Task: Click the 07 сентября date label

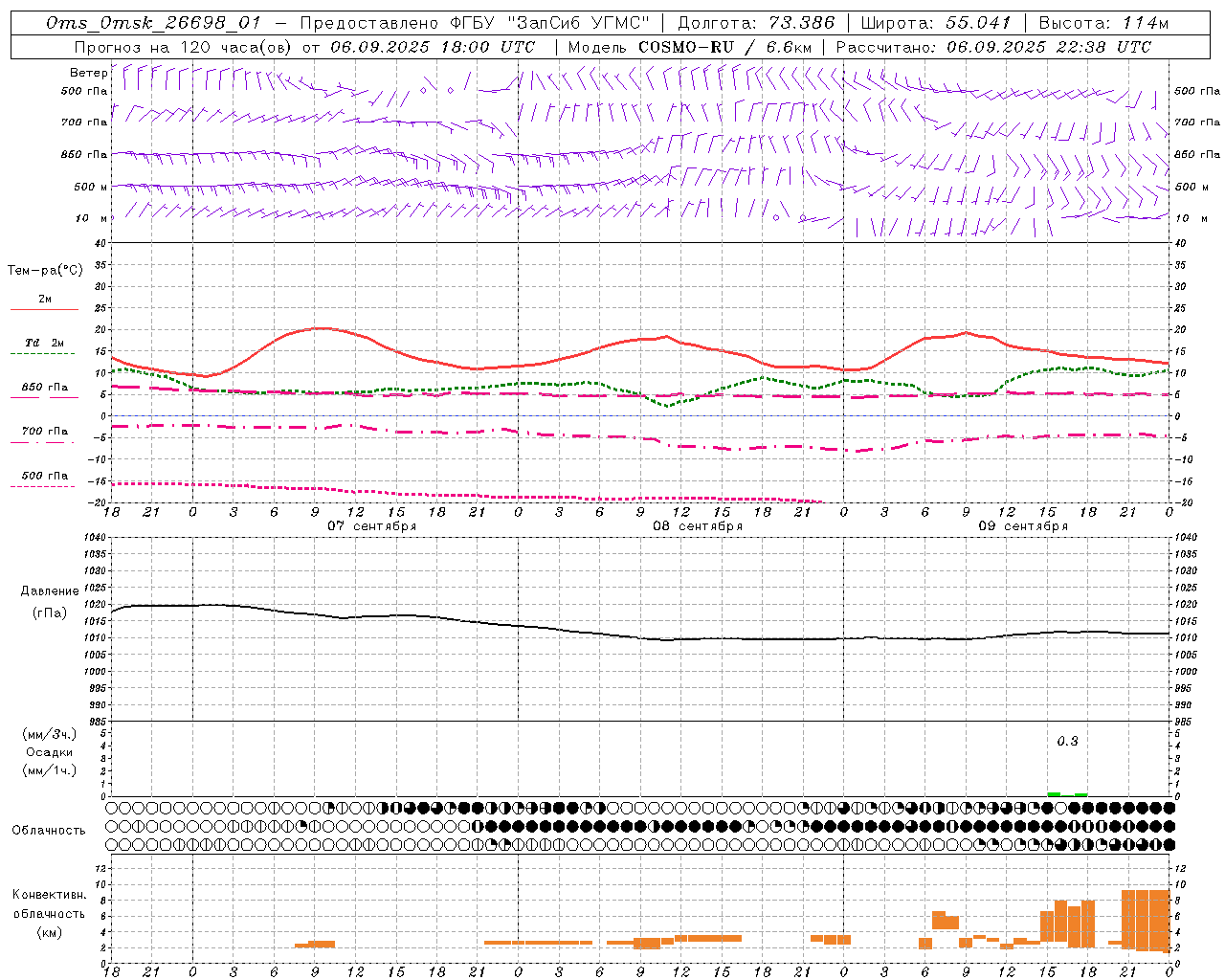Action: 371,526
